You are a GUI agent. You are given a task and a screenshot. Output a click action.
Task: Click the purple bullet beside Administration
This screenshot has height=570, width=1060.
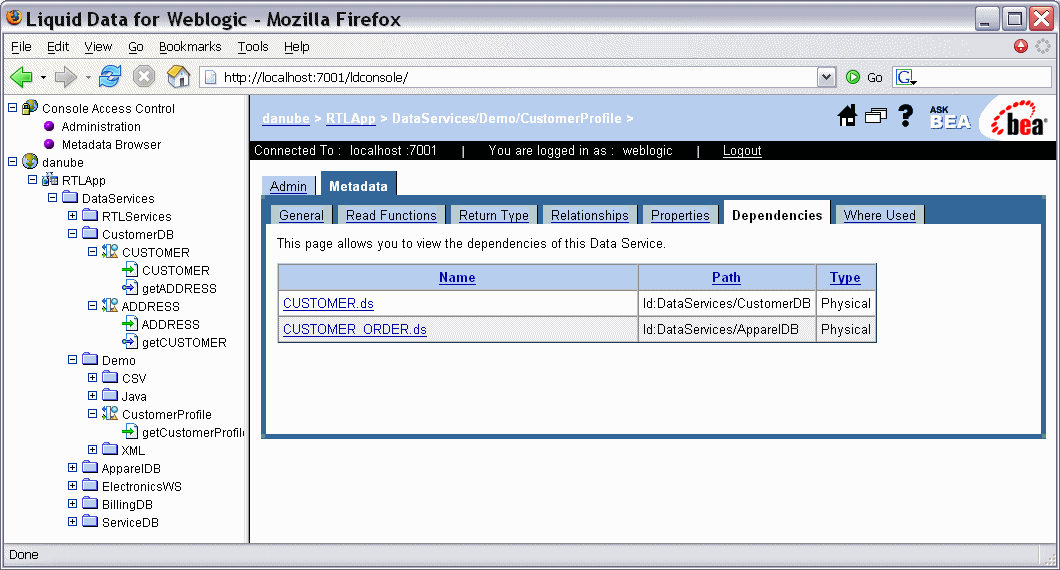(49, 126)
